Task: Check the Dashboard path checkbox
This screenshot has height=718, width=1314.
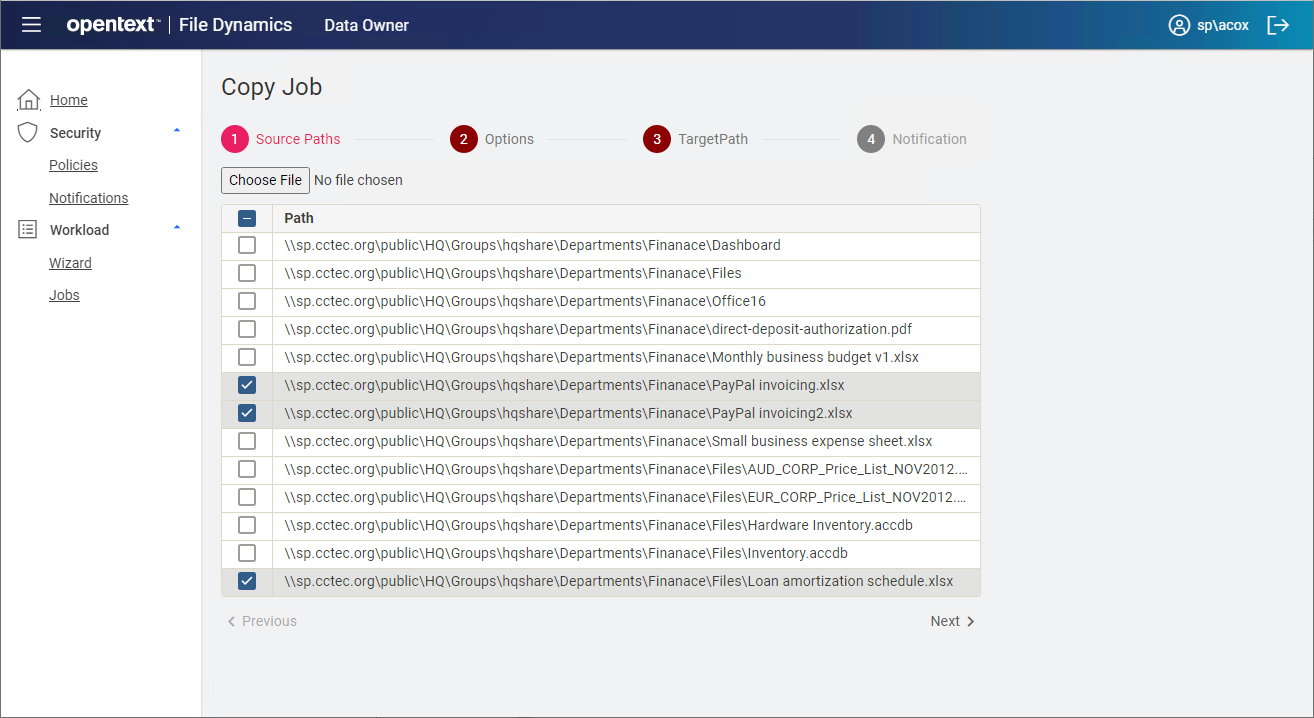Action: coord(247,245)
